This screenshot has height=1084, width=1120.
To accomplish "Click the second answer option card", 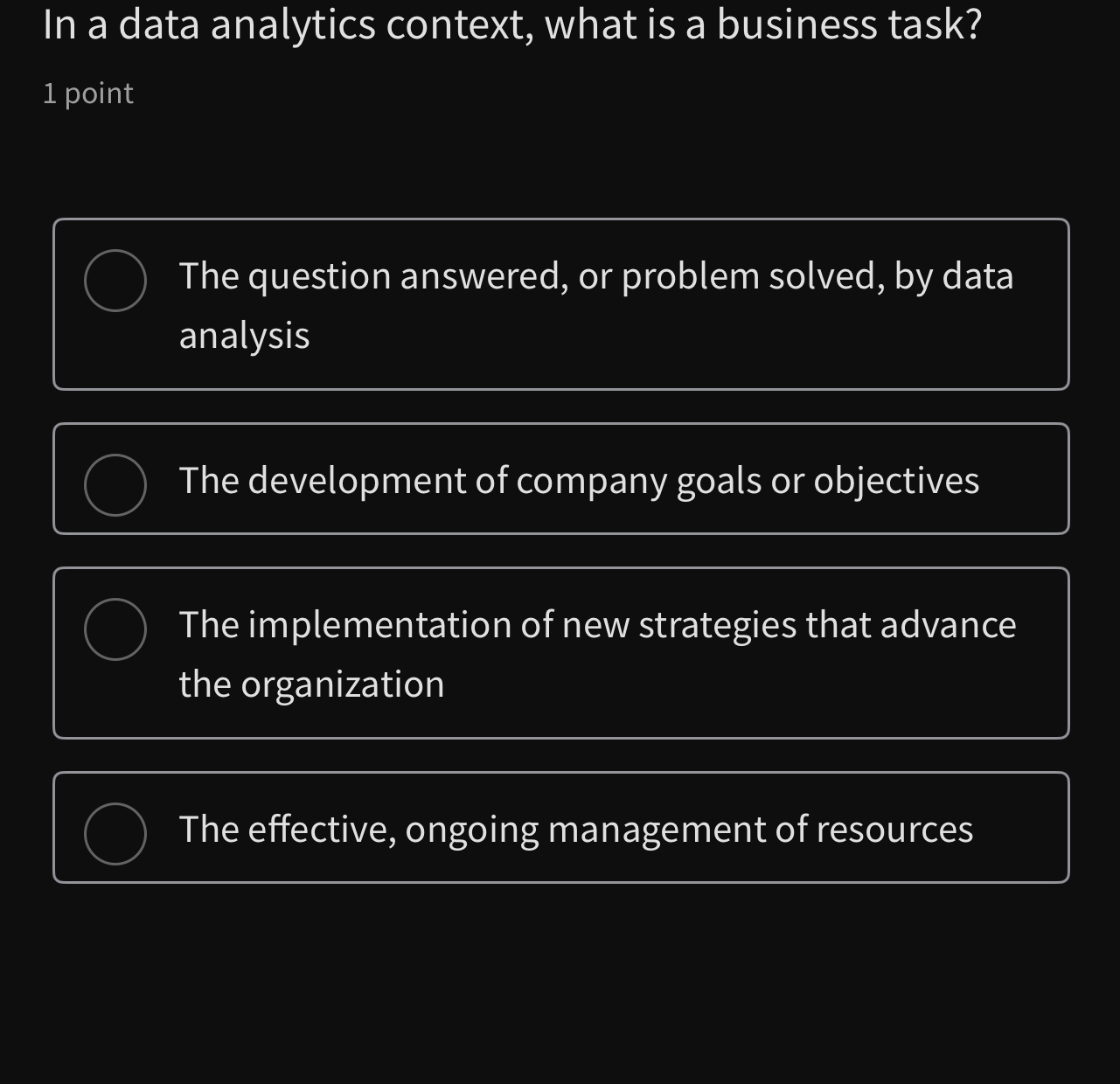I will [x=561, y=478].
